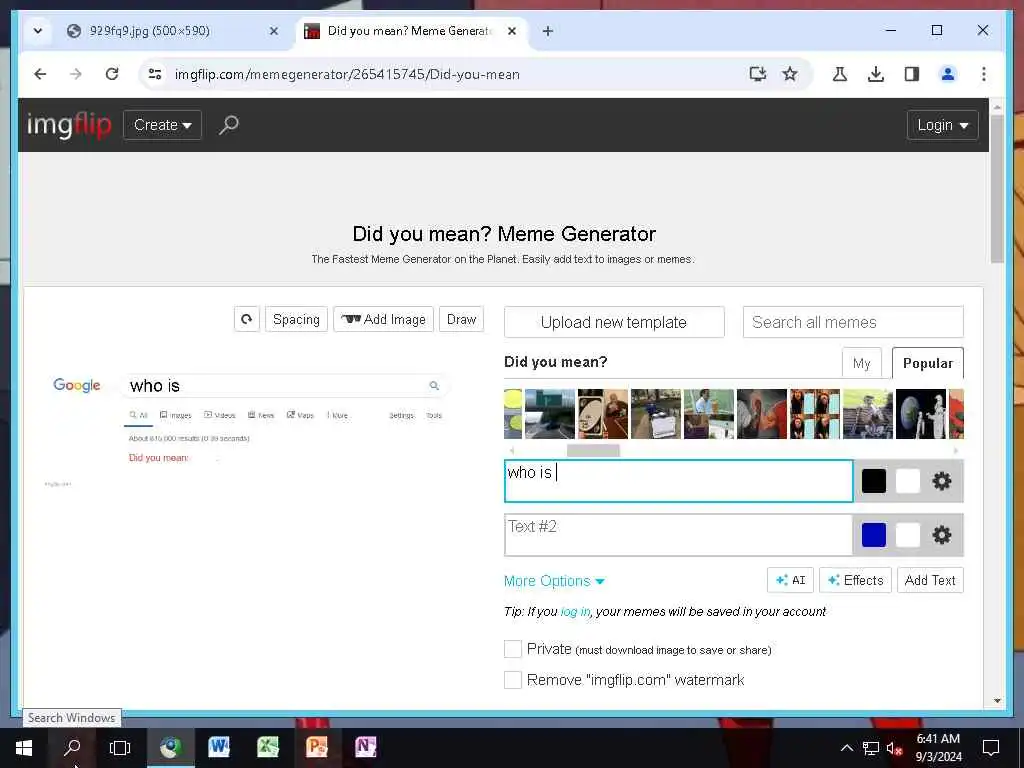Open Chrome Labs flask icon
The height and width of the screenshot is (768, 1024).
click(x=840, y=74)
